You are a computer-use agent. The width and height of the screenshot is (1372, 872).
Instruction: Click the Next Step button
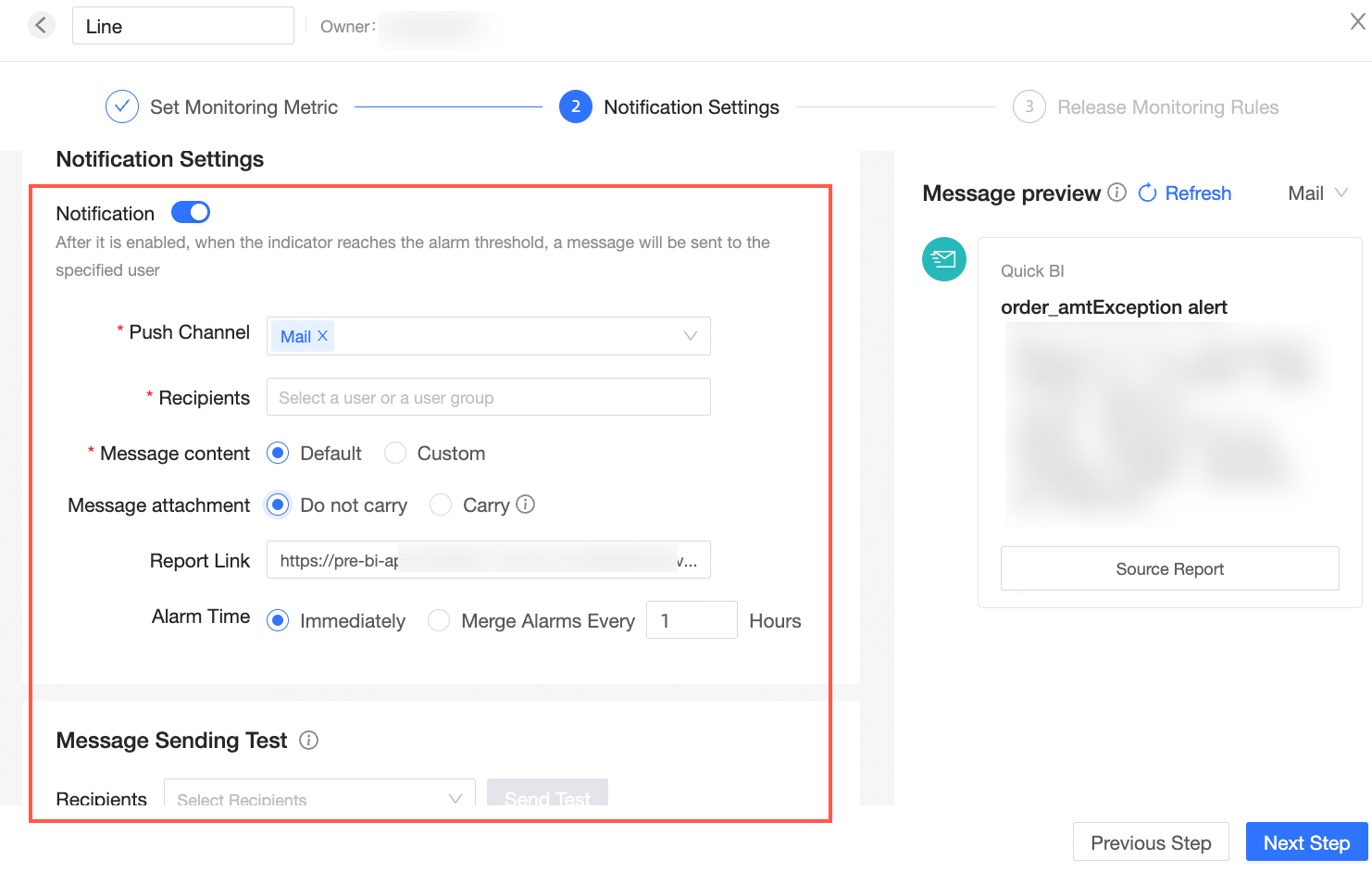coord(1306,842)
